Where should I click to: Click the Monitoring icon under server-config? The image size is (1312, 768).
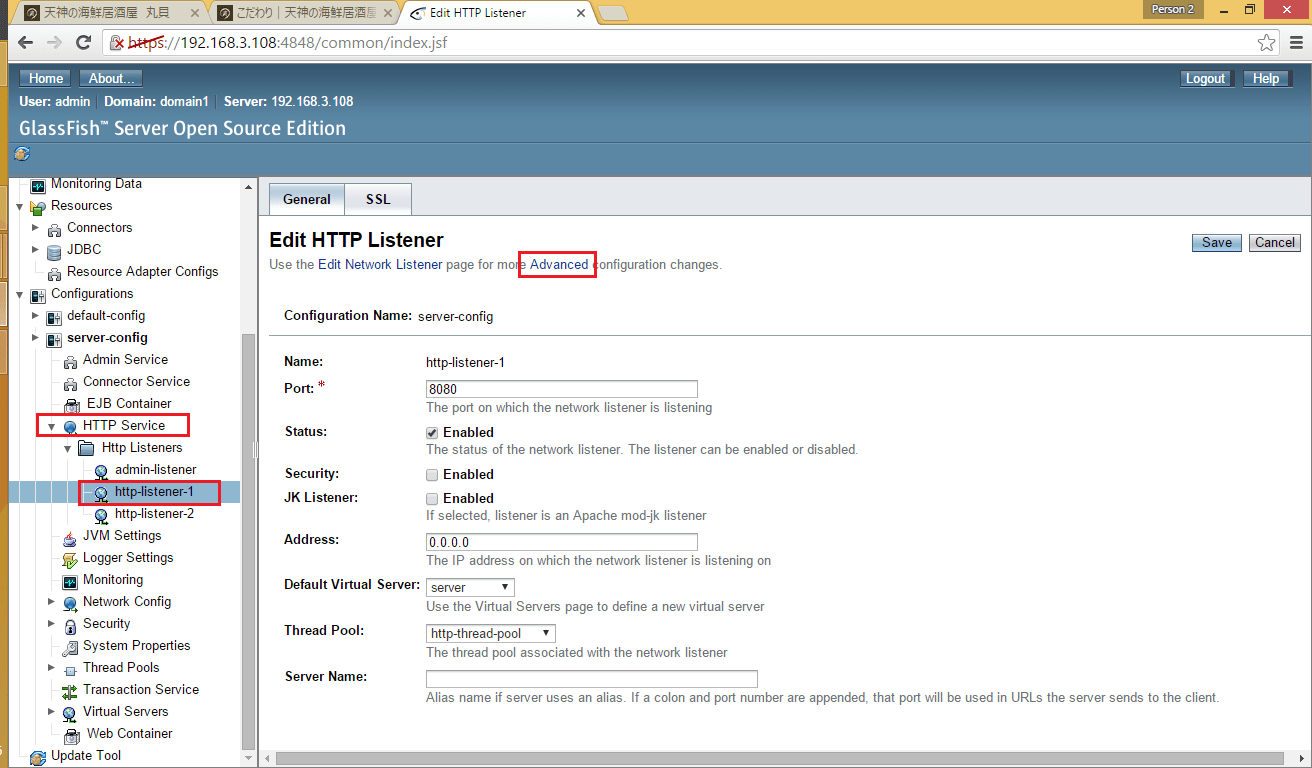coord(70,581)
